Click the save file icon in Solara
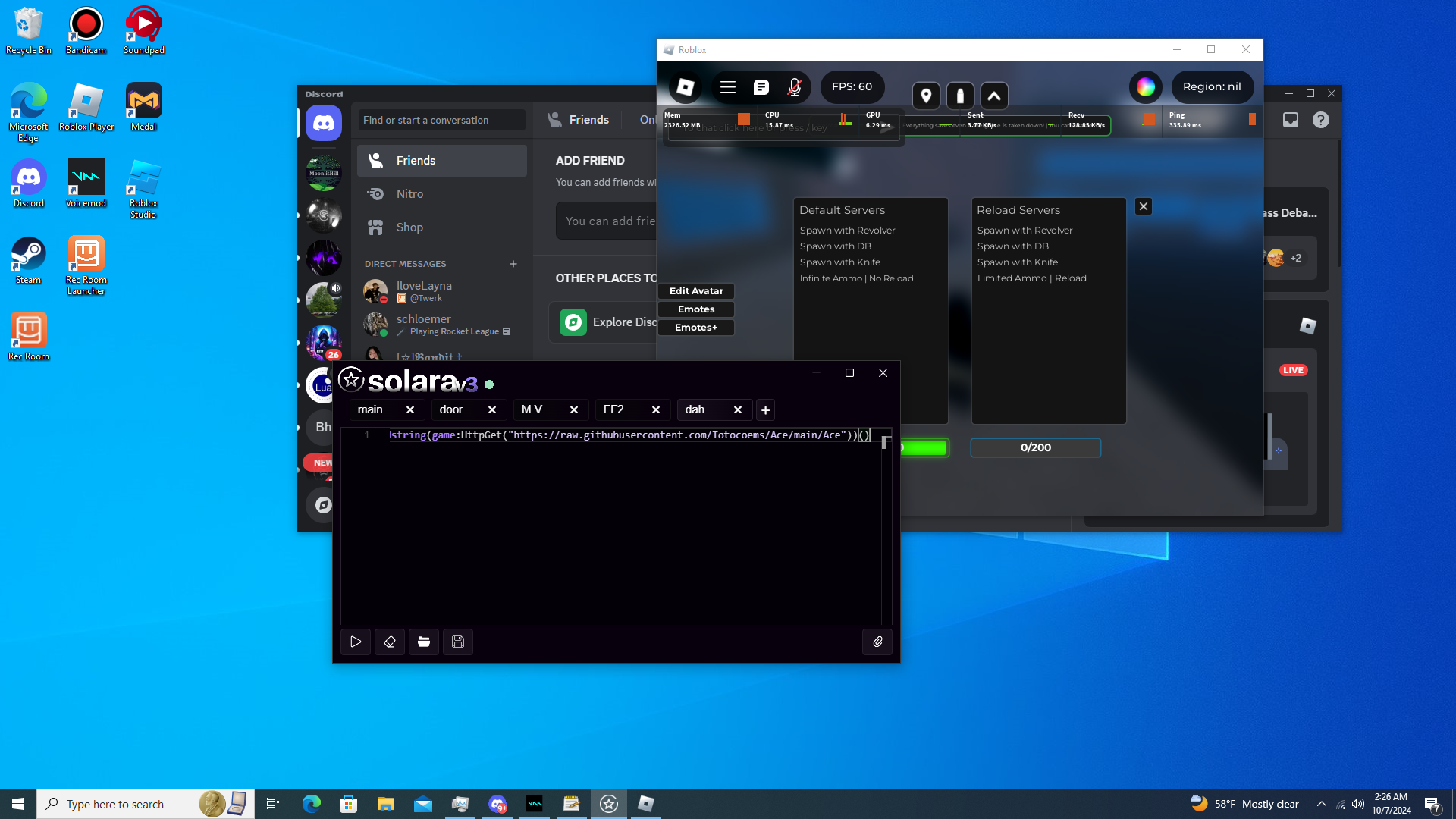Screen dimensions: 1456x819 click(x=458, y=642)
